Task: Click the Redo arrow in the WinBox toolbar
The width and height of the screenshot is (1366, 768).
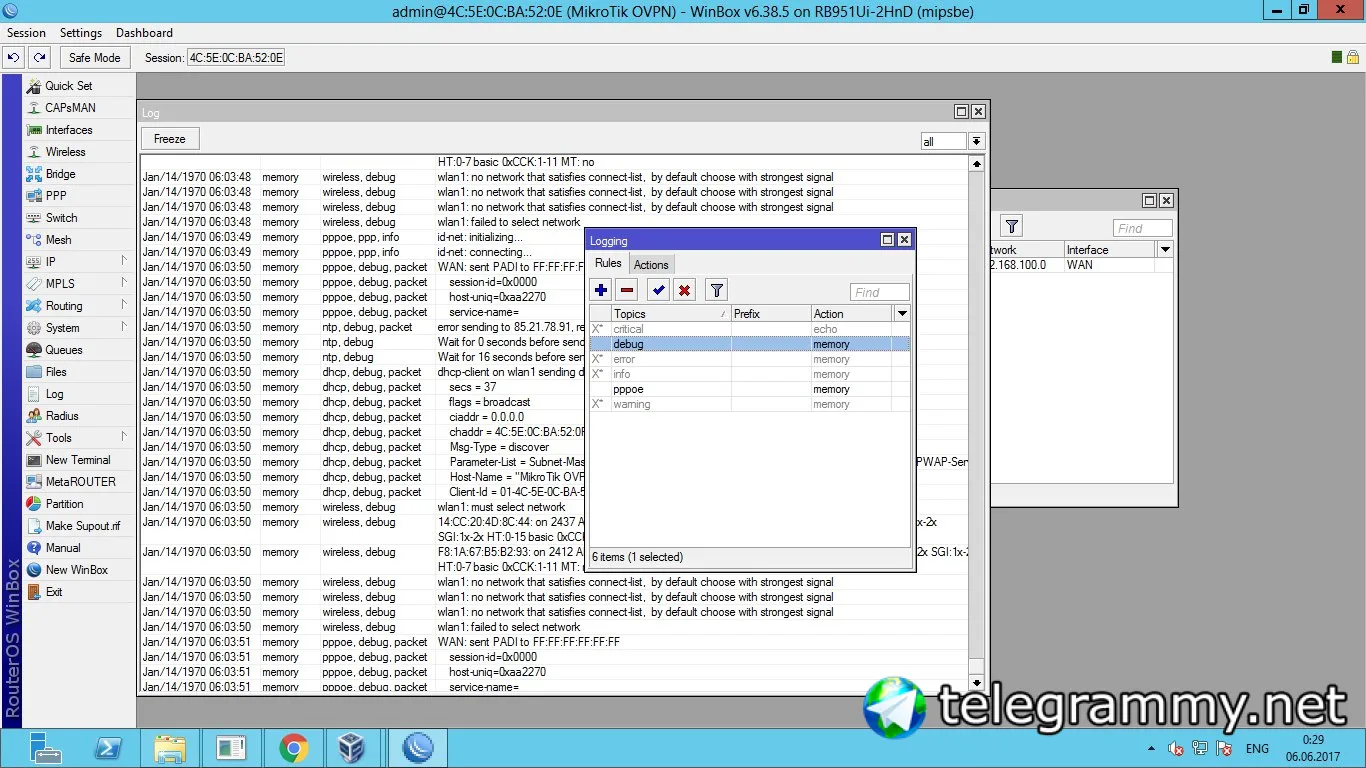Action: click(x=39, y=58)
